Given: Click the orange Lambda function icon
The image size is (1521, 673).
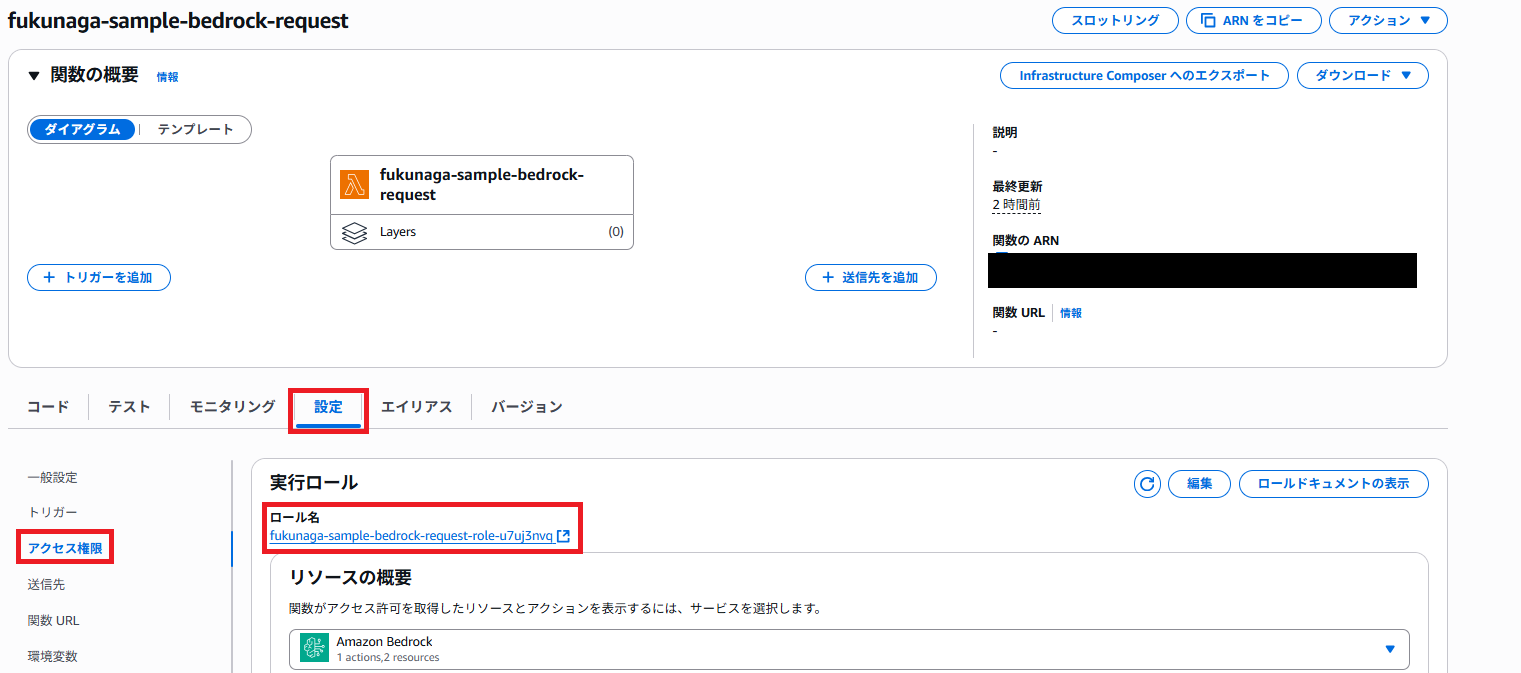Looking at the screenshot, I should 354,184.
